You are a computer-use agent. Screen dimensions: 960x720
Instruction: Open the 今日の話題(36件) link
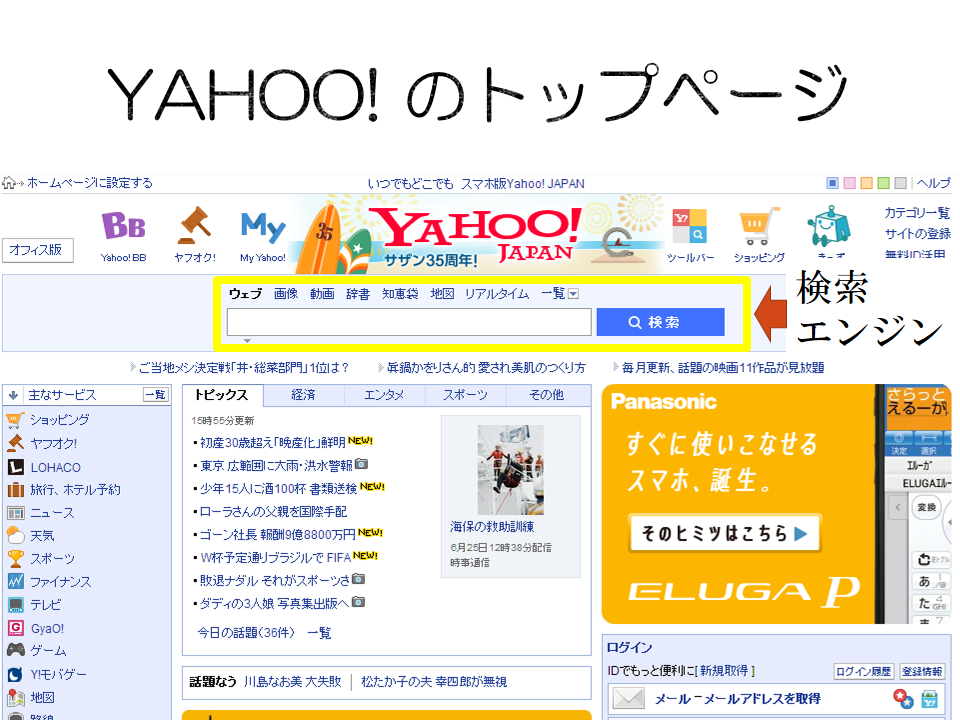[x=246, y=632]
